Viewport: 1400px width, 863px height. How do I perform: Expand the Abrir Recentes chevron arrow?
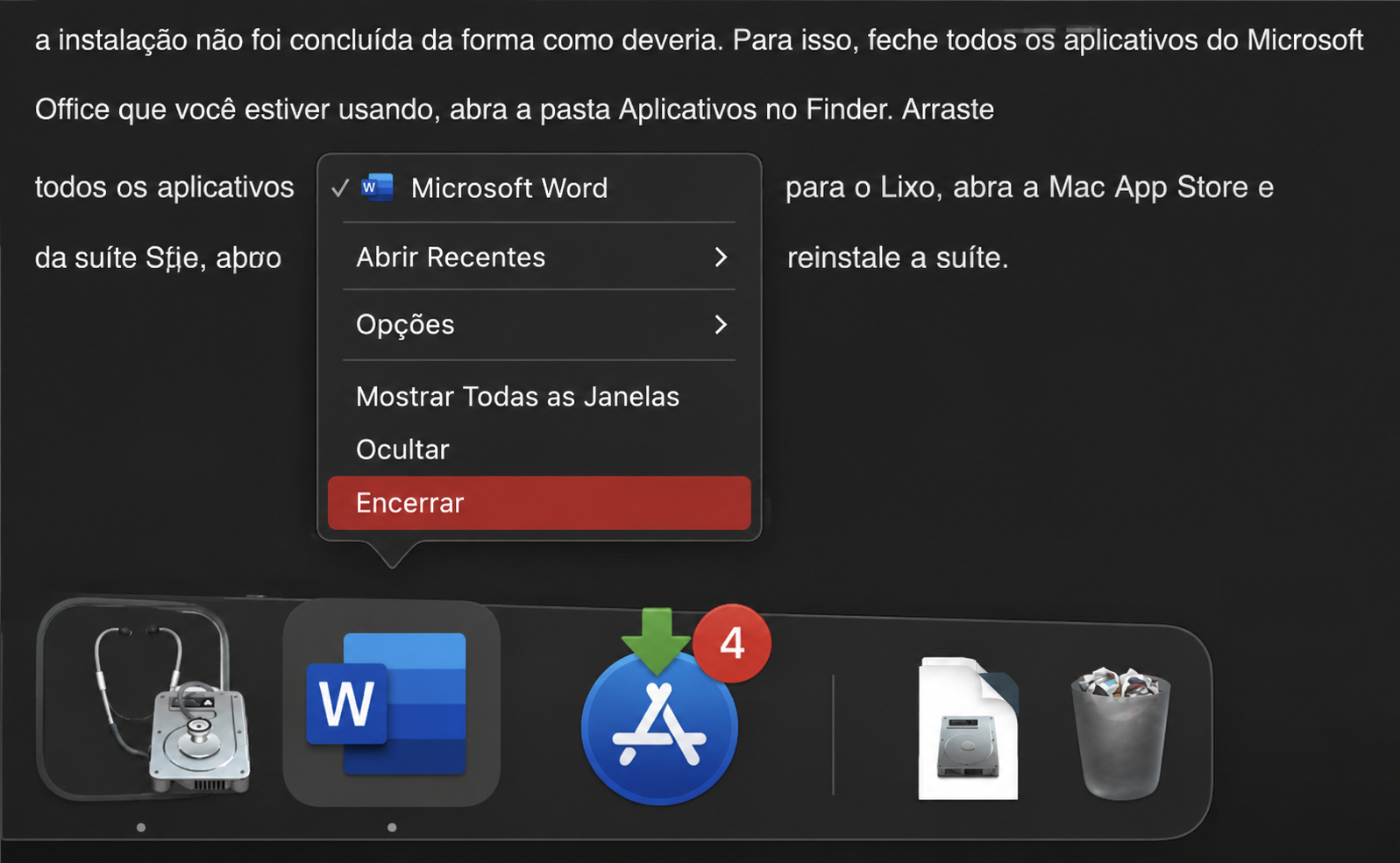pyautogui.click(x=721, y=257)
